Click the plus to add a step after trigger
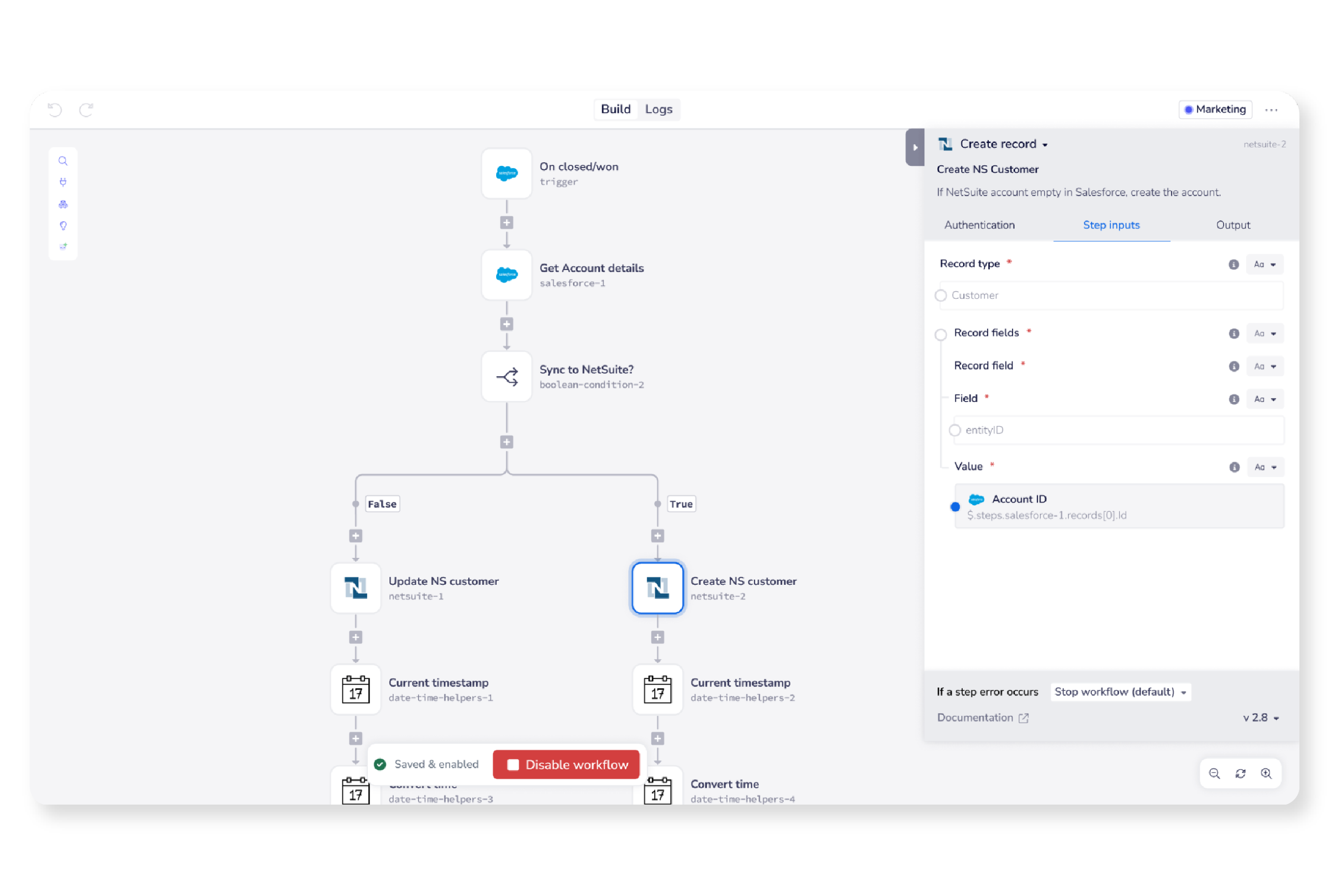This screenshot has height=896, width=1329. [x=506, y=222]
